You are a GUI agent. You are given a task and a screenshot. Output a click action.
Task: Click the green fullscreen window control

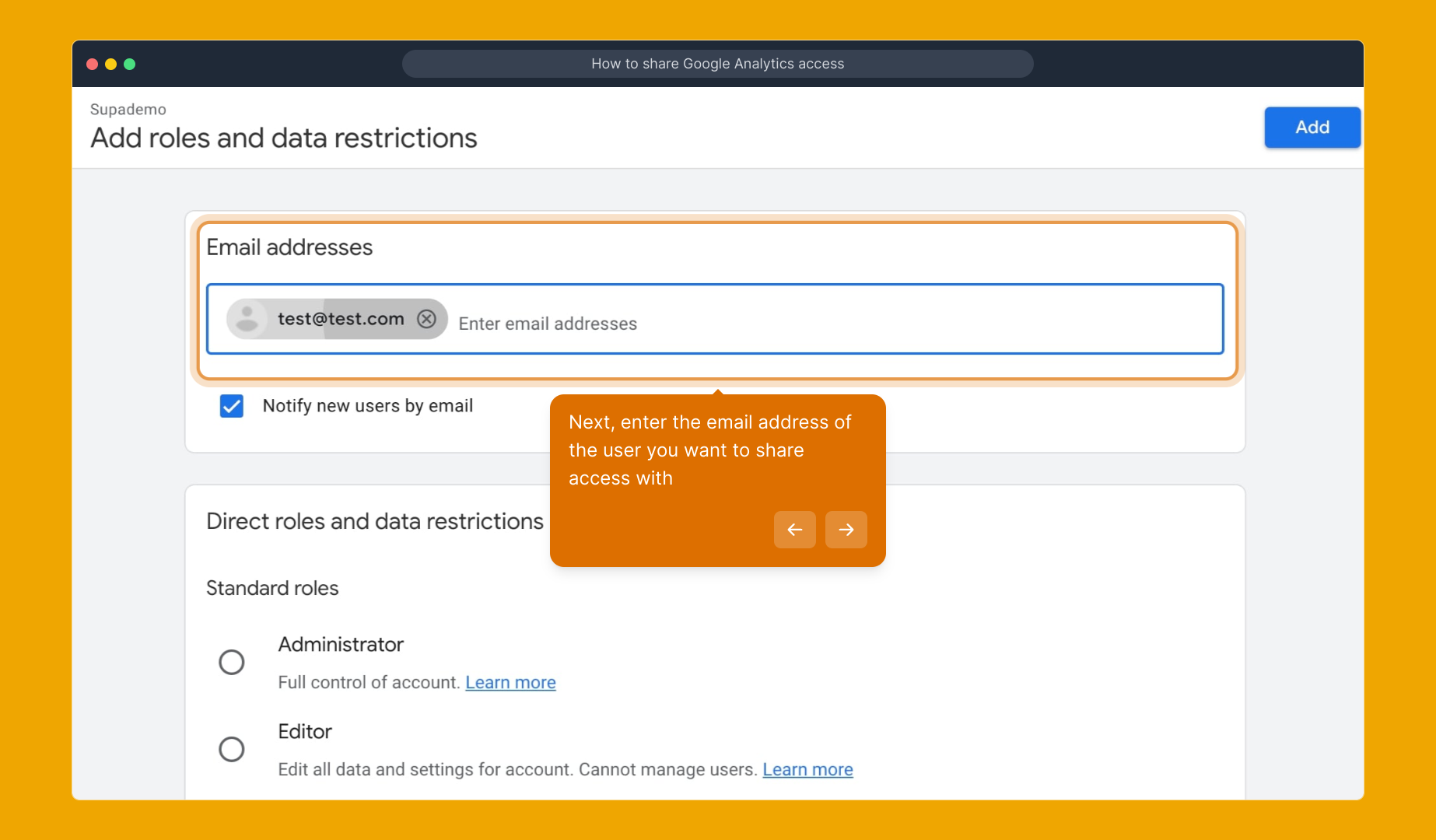click(131, 64)
